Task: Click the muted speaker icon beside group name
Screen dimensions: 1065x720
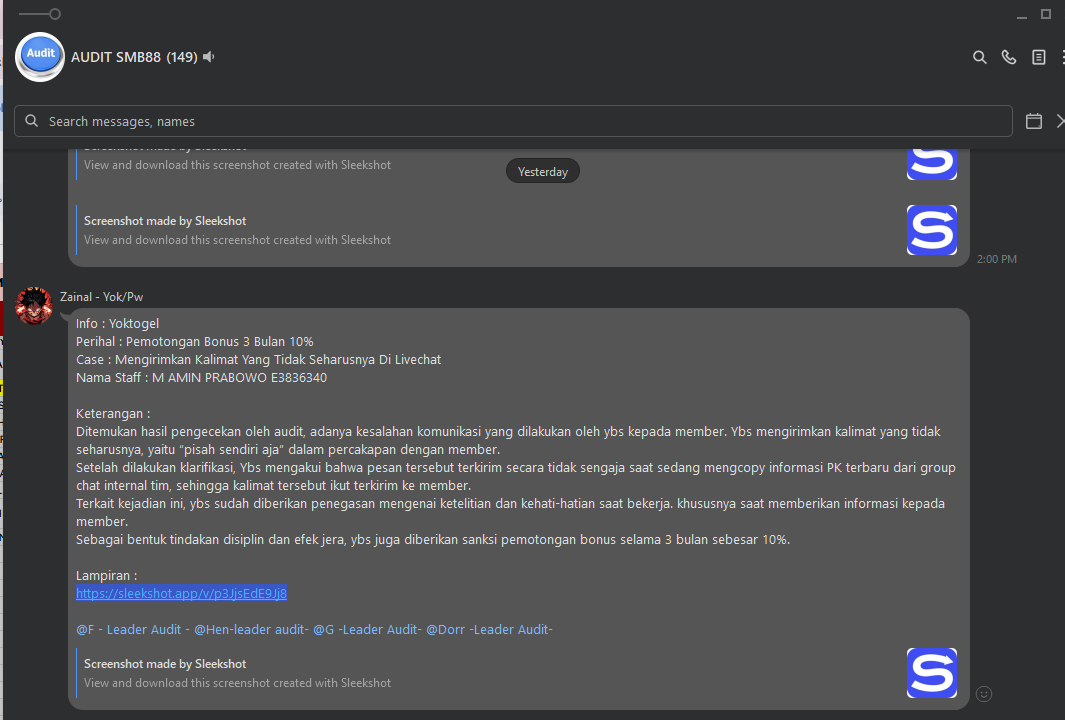Action: point(209,57)
